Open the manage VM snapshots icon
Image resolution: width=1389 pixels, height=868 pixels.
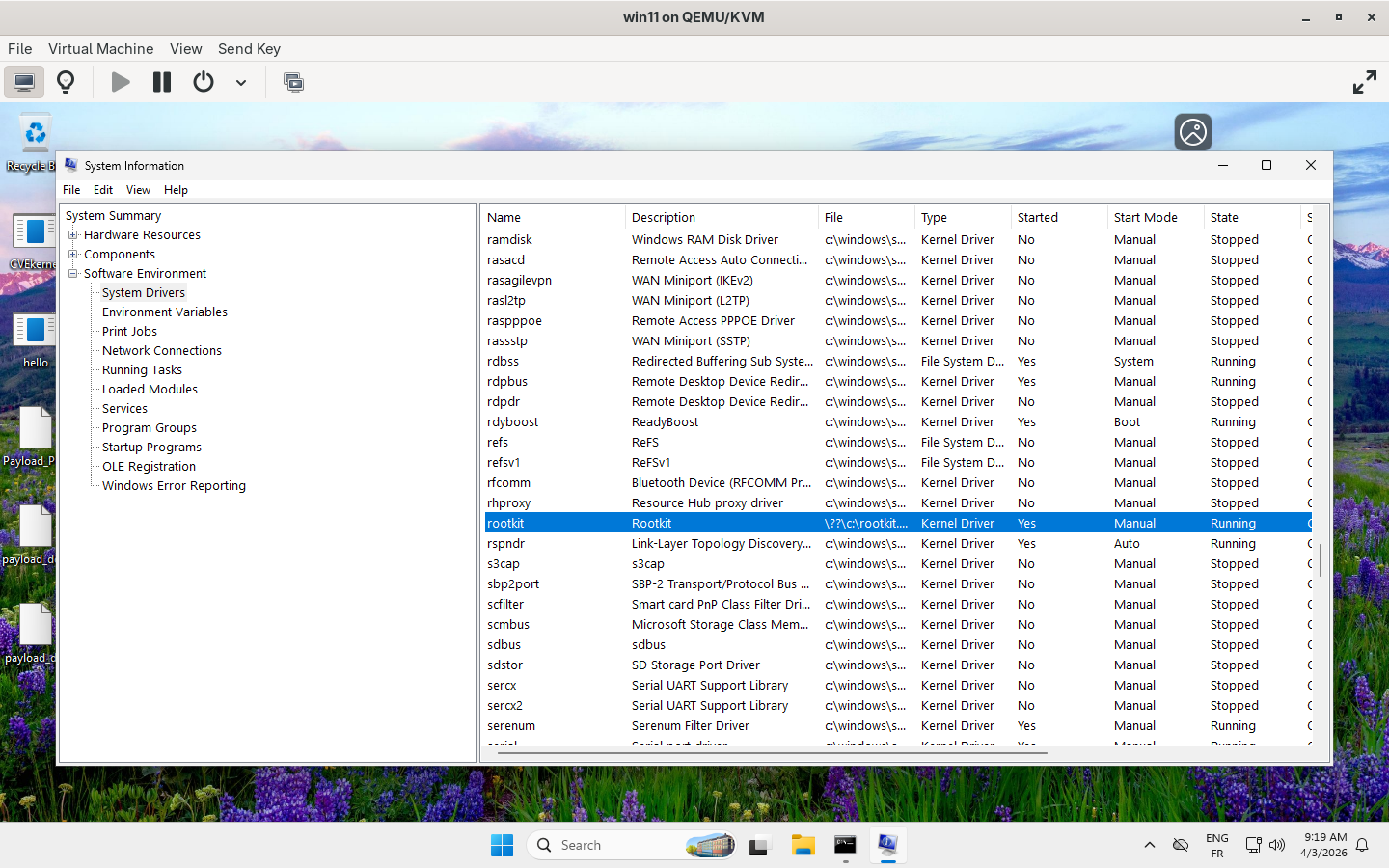click(x=293, y=83)
